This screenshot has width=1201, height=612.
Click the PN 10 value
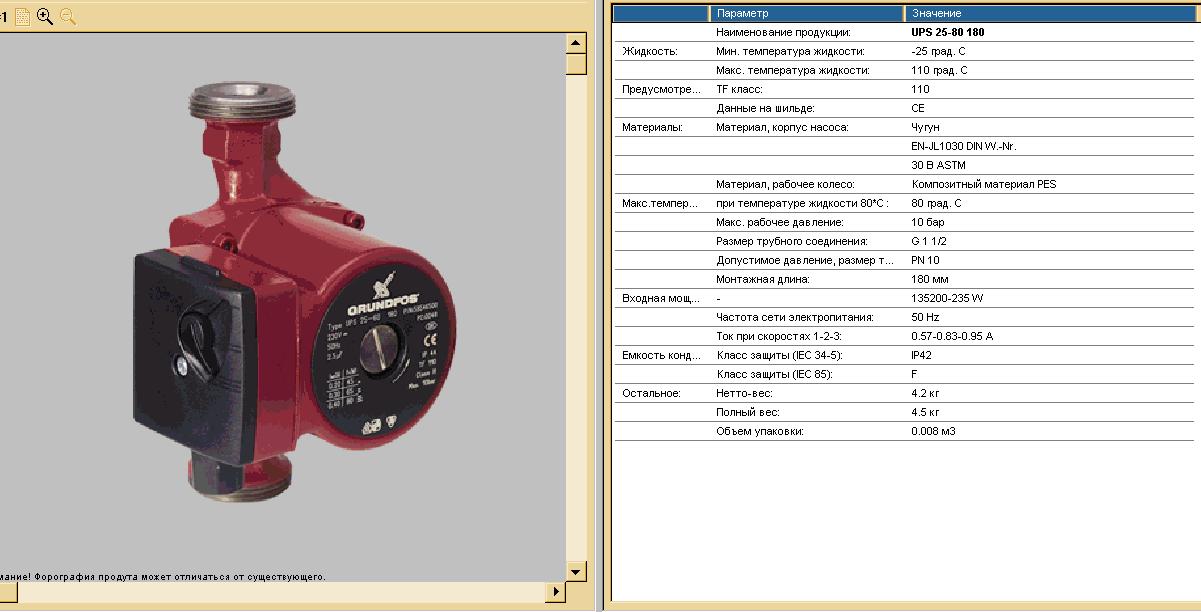pos(925,260)
